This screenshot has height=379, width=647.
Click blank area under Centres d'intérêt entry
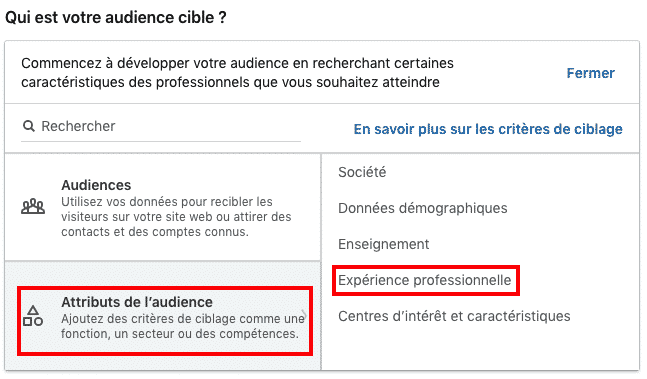(x=480, y=347)
